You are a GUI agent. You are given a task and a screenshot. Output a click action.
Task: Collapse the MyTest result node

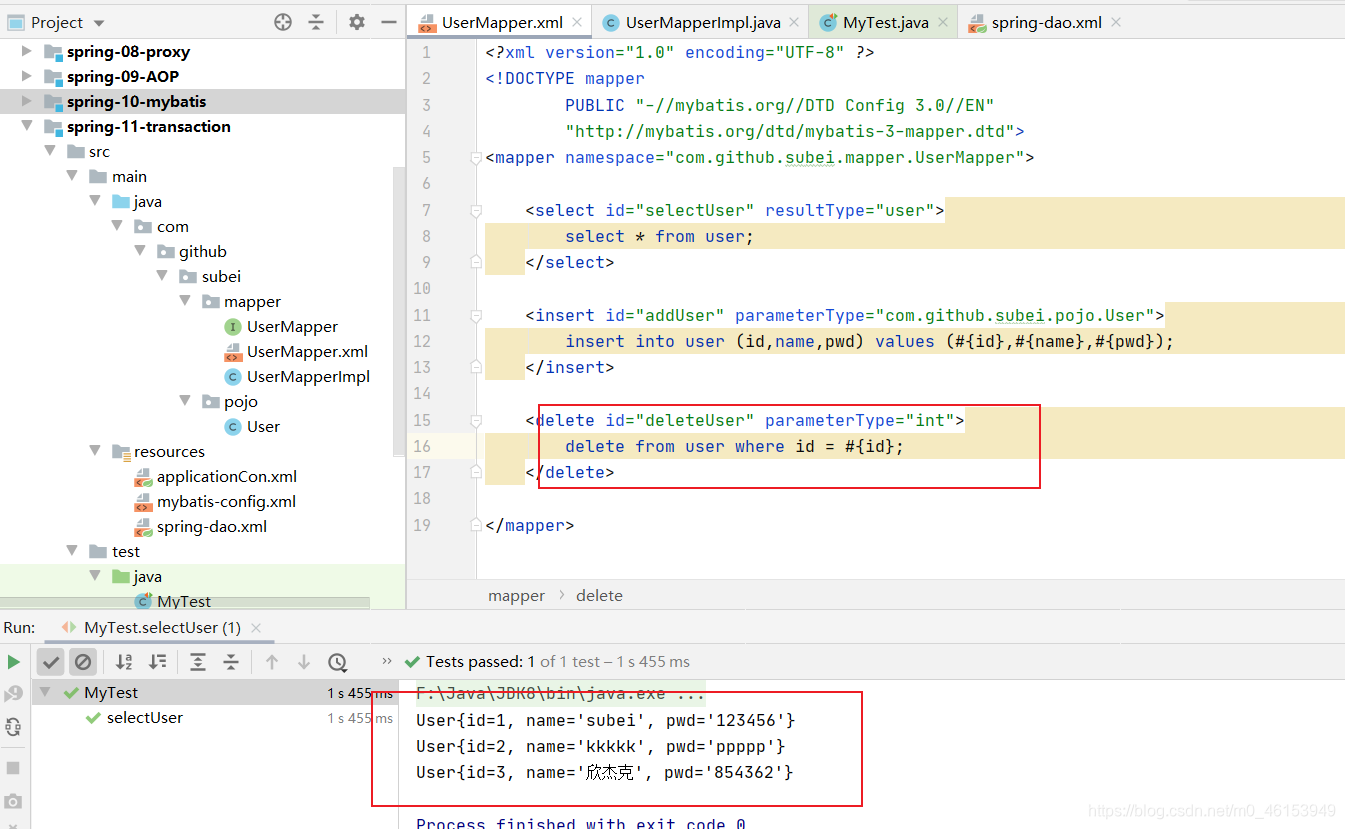tap(46, 692)
